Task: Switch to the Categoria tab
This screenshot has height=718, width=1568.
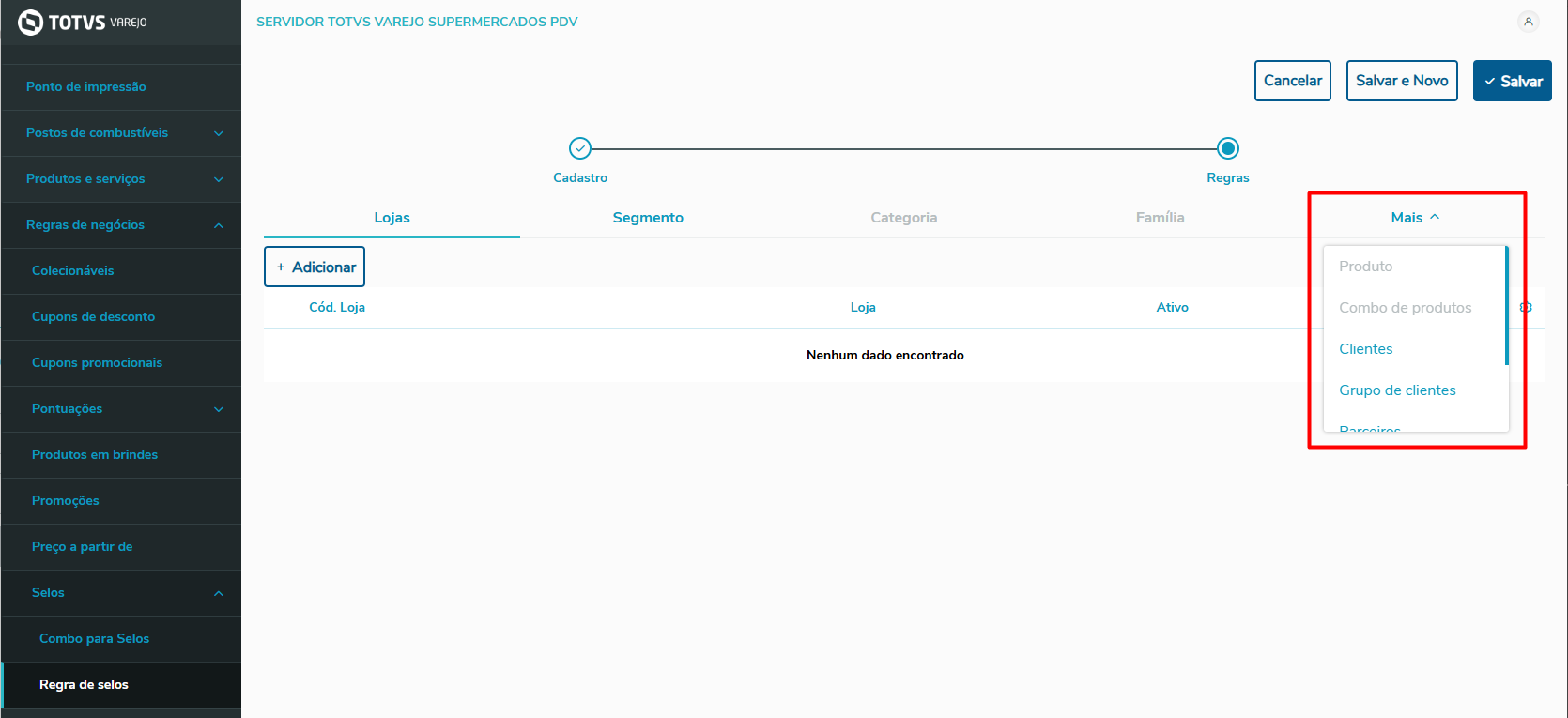Action: pos(904,217)
